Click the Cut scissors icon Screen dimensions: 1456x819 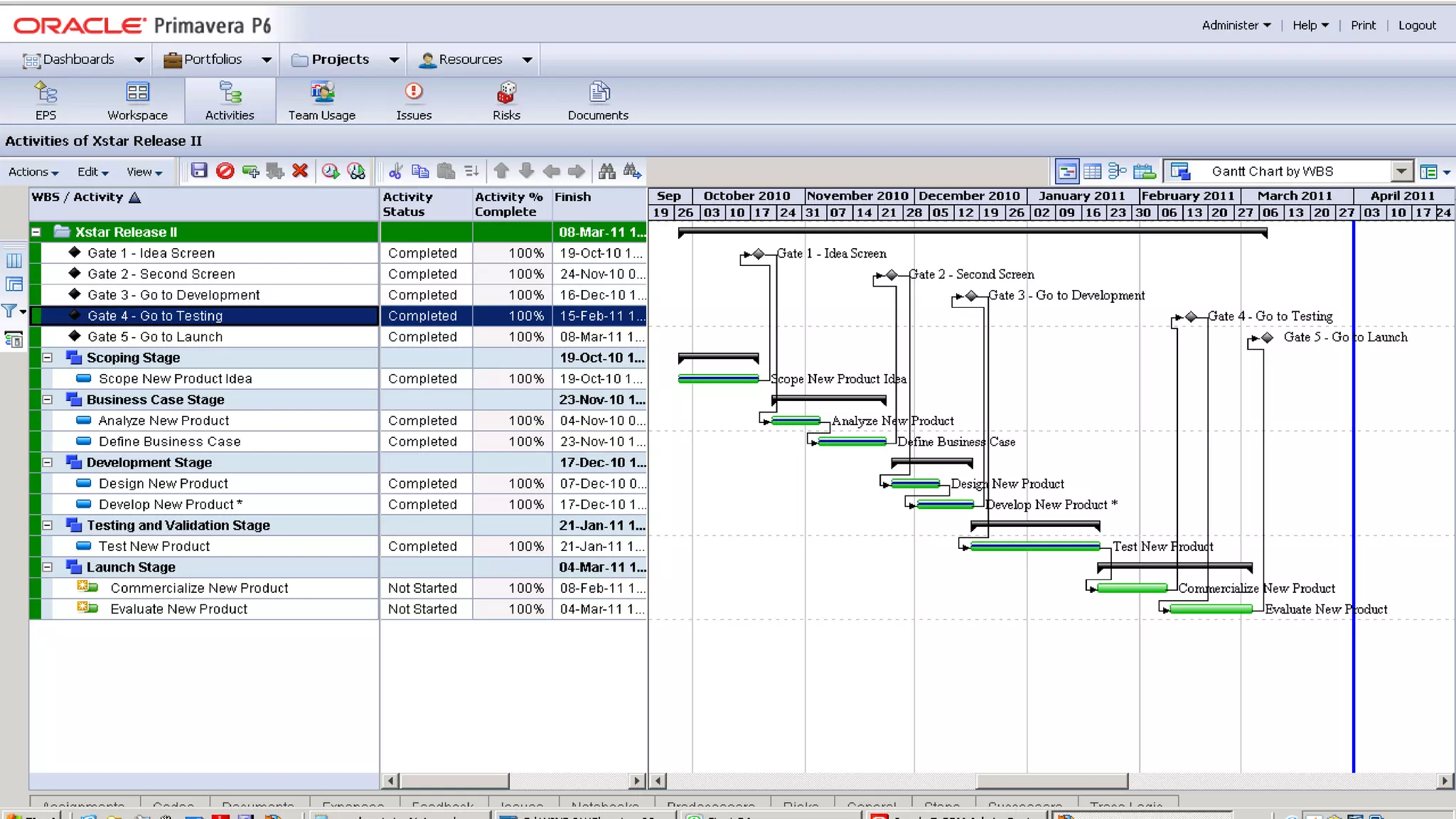396,171
